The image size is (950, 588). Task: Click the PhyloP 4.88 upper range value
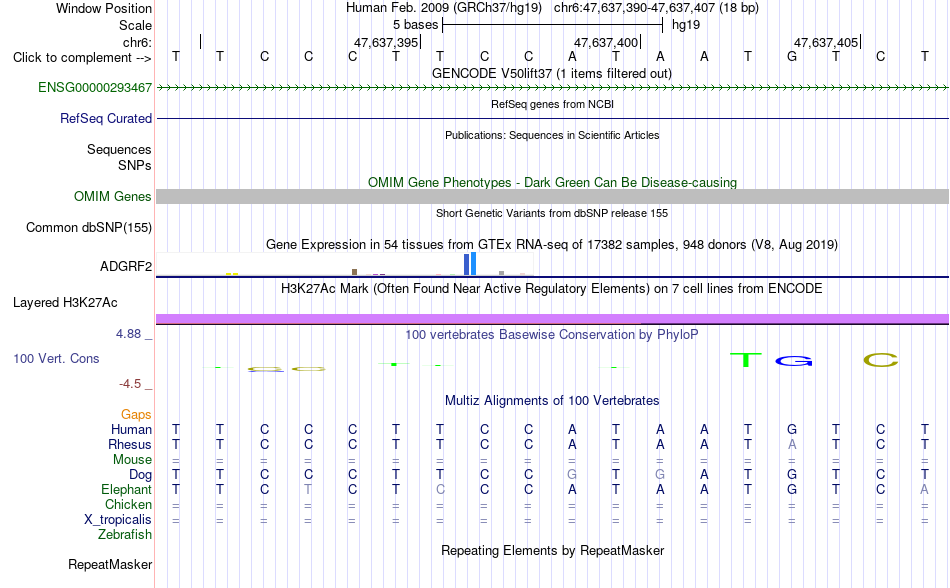click(x=128, y=334)
